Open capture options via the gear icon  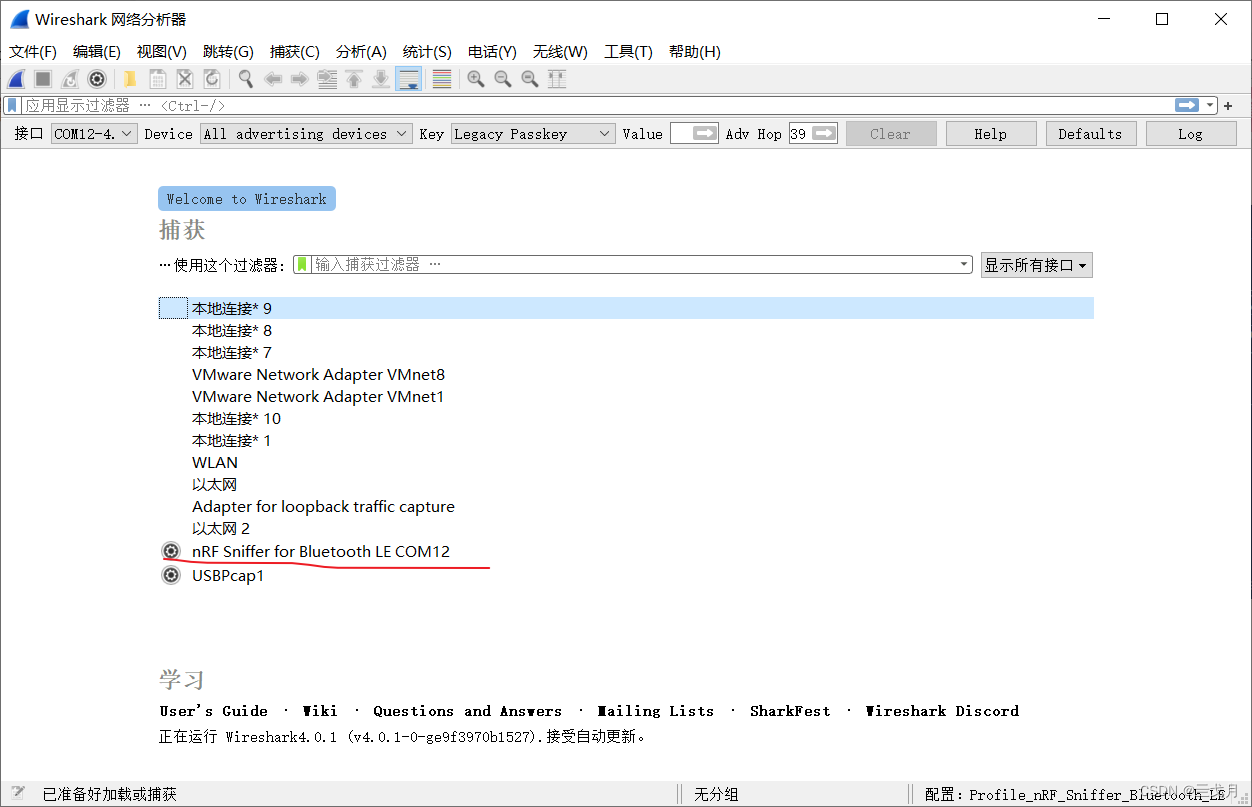click(97, 79)
